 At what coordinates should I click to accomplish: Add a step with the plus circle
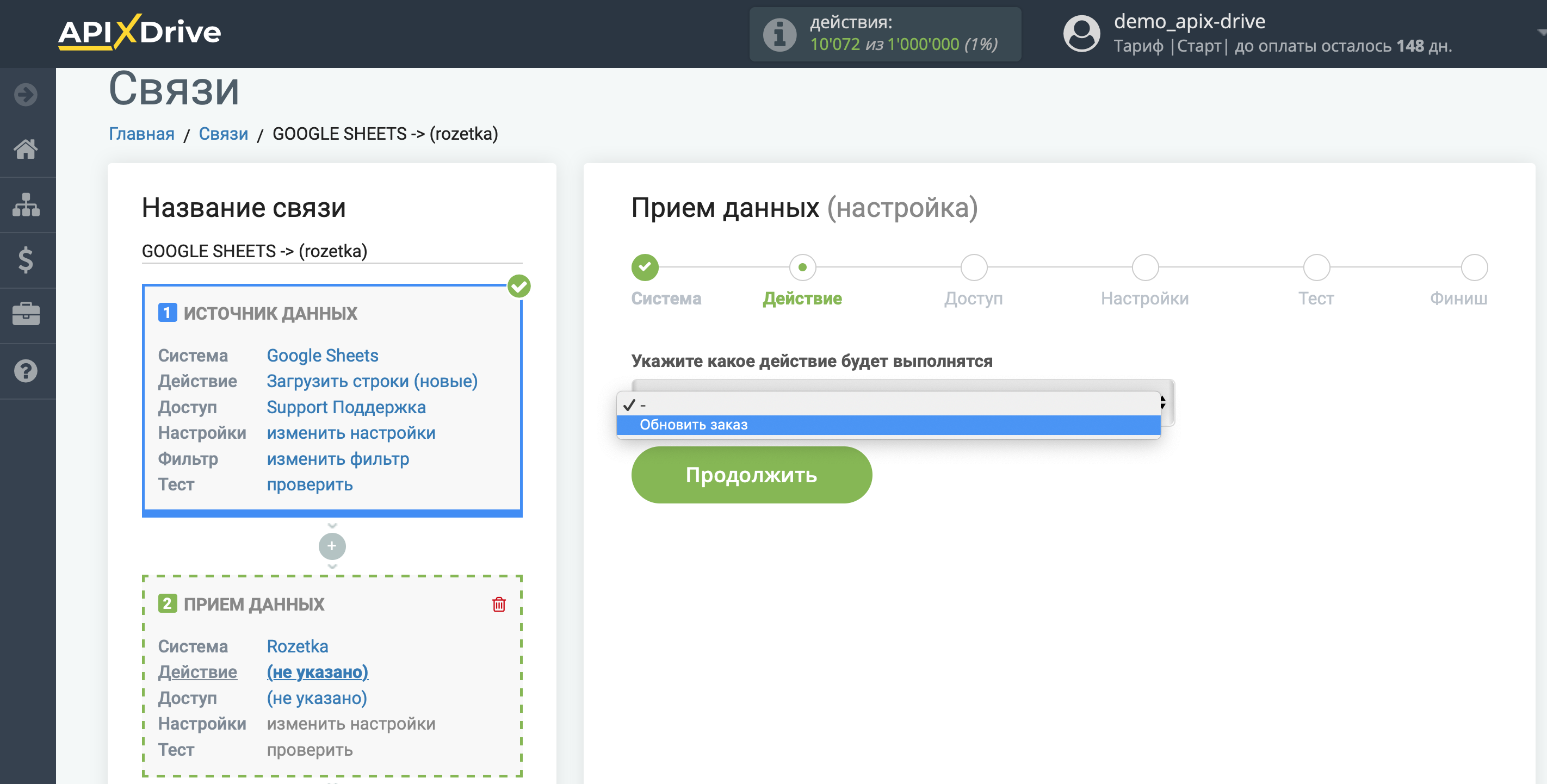(x=332, y=546)
